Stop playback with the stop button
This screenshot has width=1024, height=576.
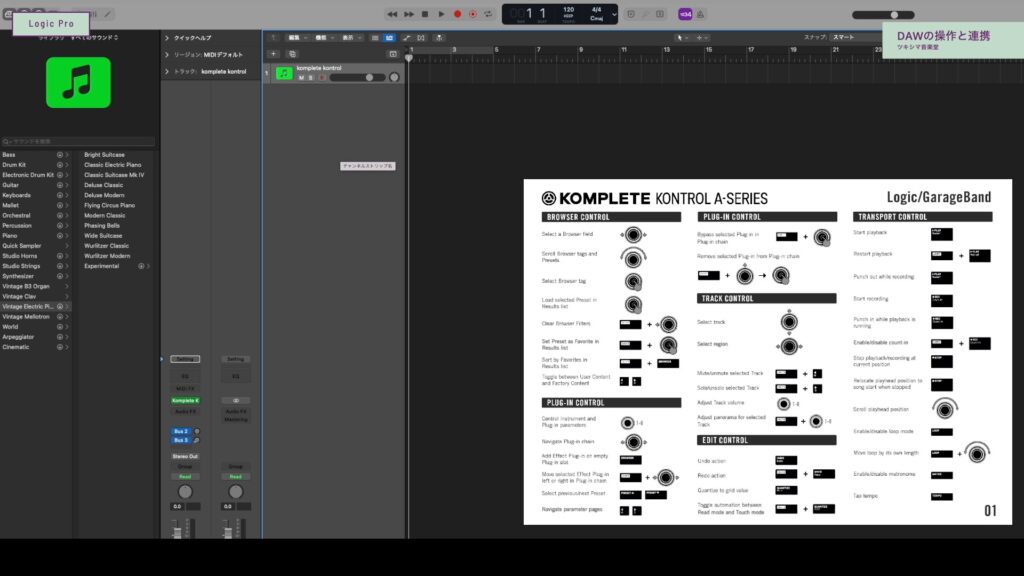coord(425,14)
